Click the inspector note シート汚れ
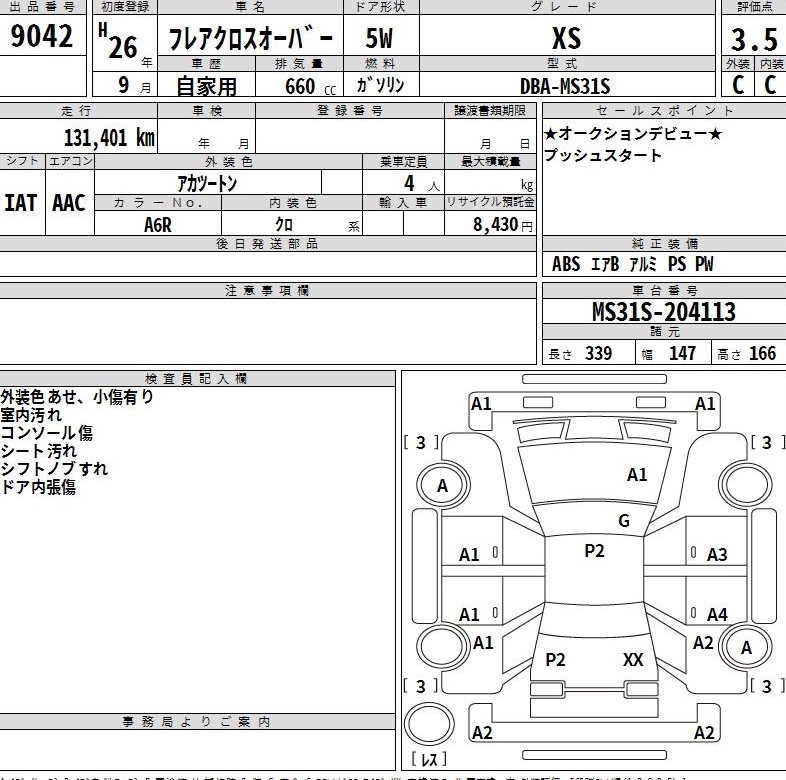Viewport: 786px width, 780px height. click(39, 451)
